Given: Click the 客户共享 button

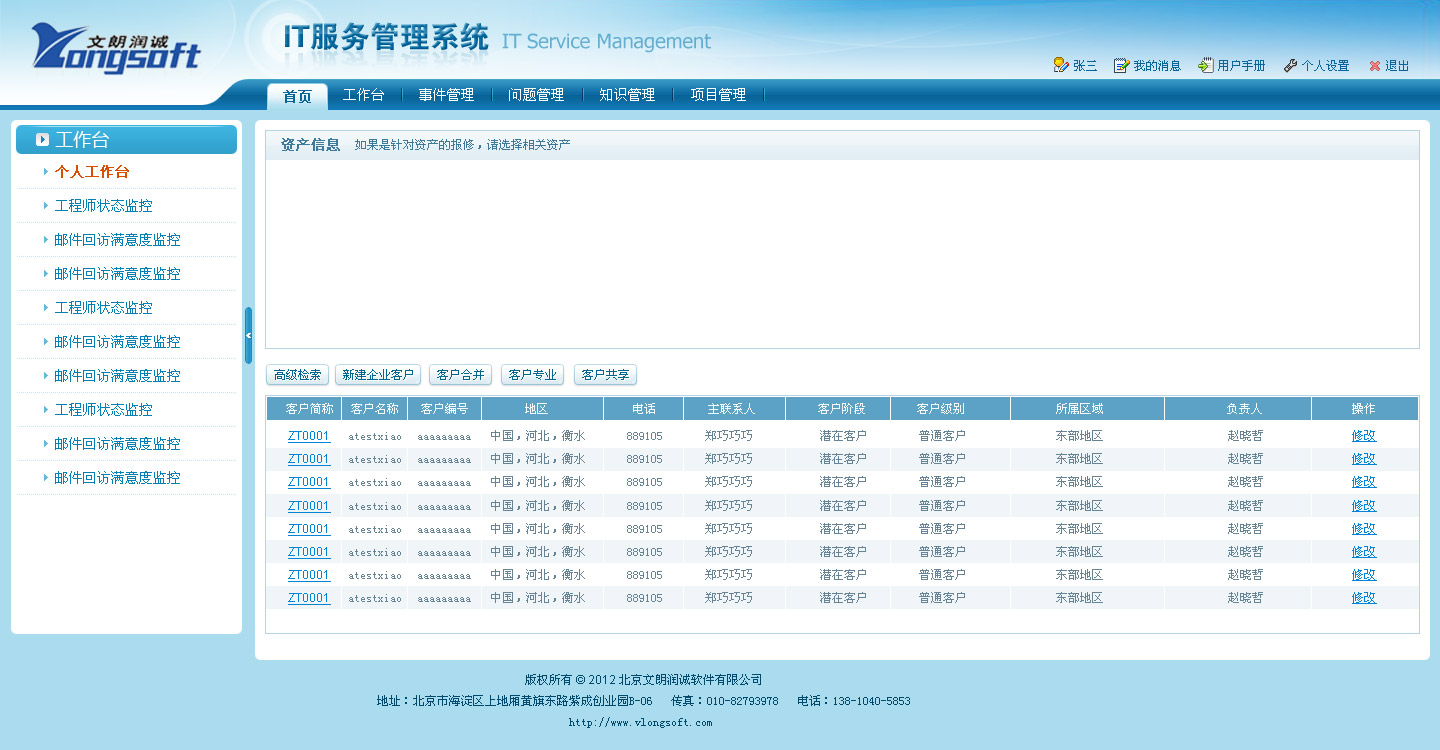Looking at the screenshot, I should pos(605,375).
